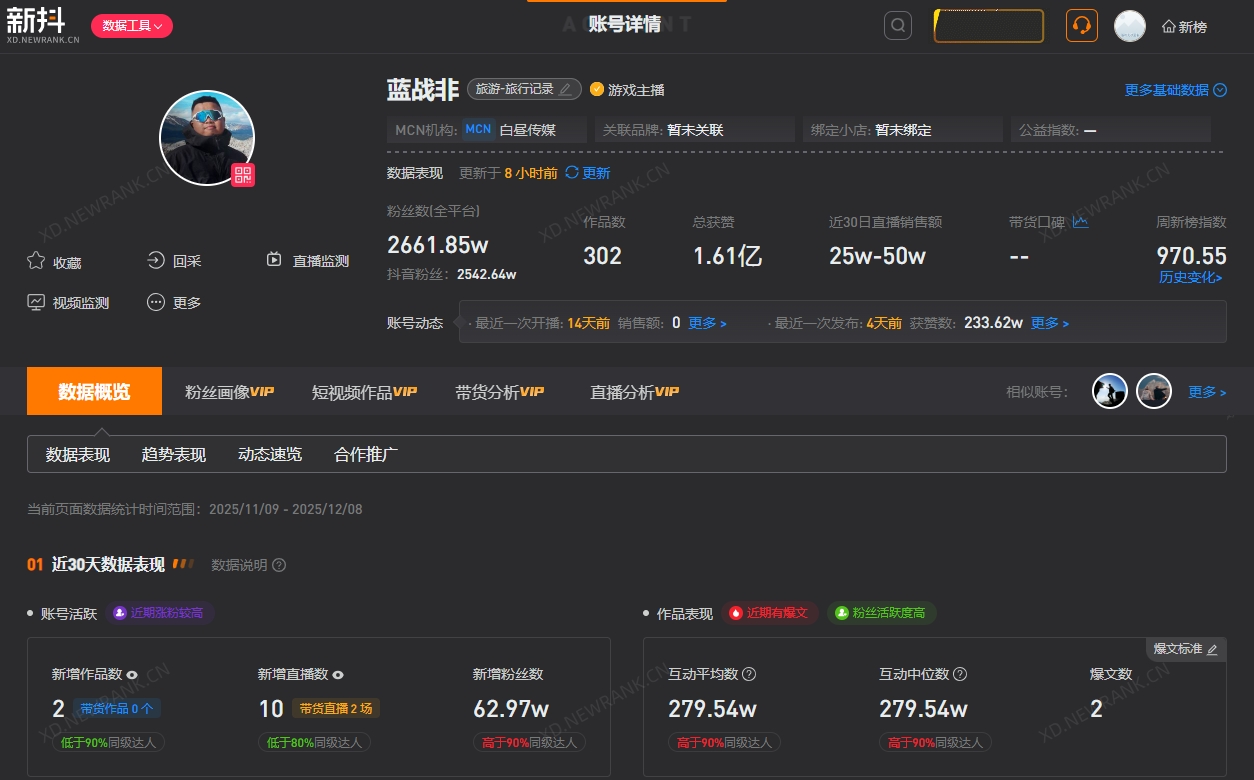Toggle eye icon beside 新增直播数
The height and width of the screenshot is (780, 1254).
pyautogui.click(x=338, y=675)
